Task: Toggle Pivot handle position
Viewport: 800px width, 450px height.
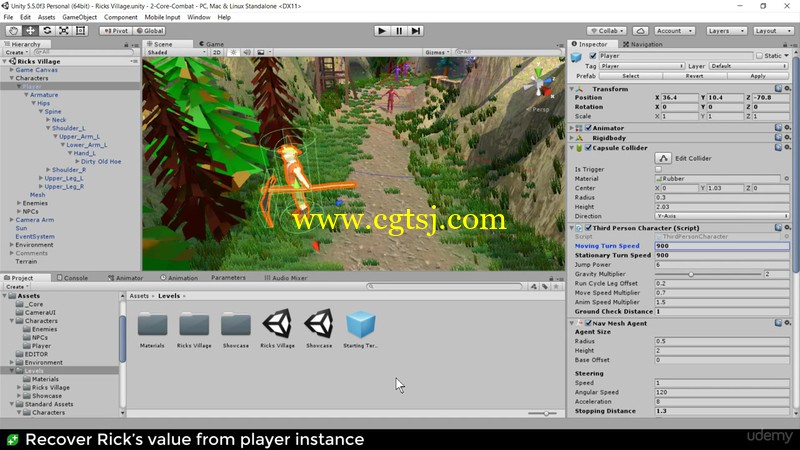Action: coord(116,31)
